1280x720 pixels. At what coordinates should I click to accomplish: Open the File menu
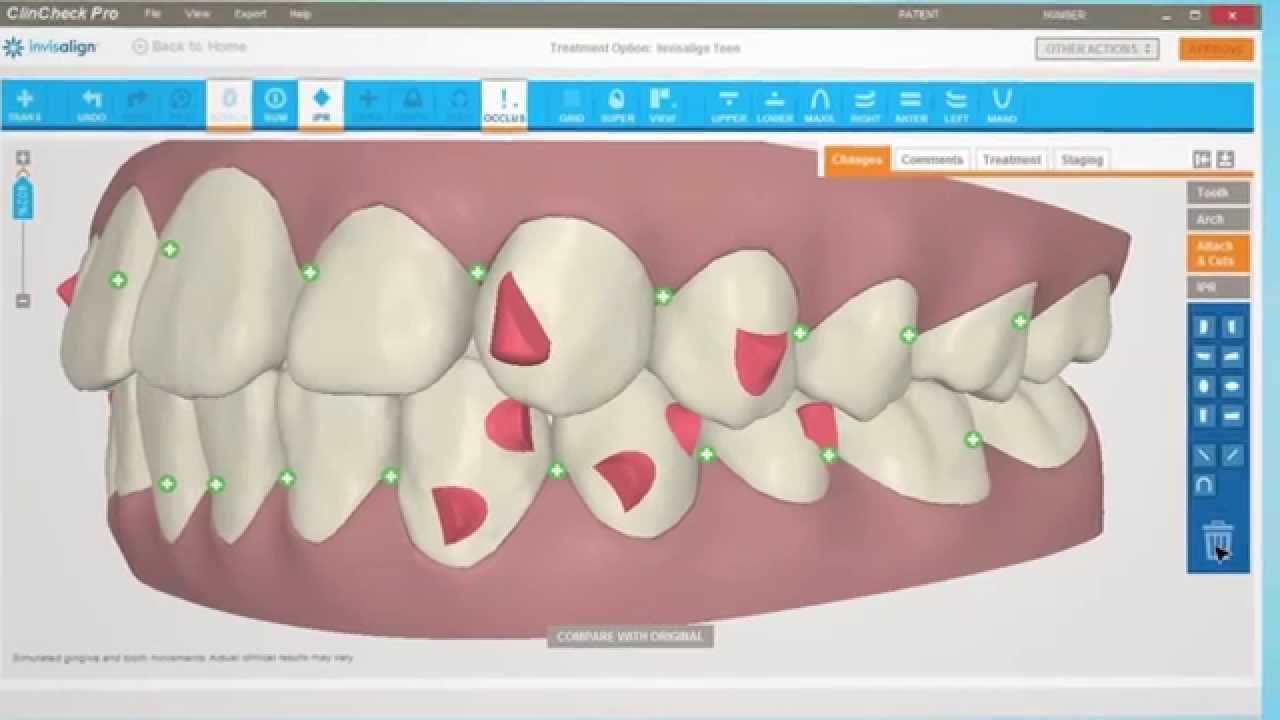(x=152, y=14)
